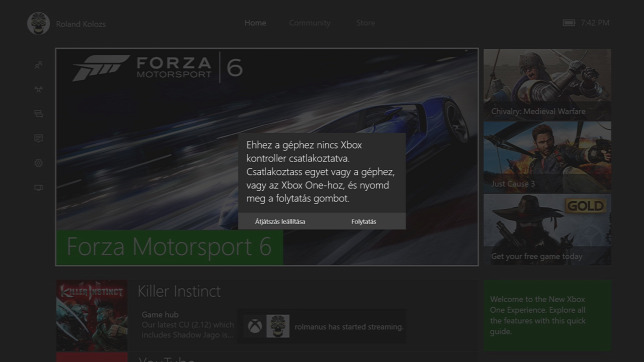
Task: Click the Átjátszás leállítása button
Action: coord(280,221)
